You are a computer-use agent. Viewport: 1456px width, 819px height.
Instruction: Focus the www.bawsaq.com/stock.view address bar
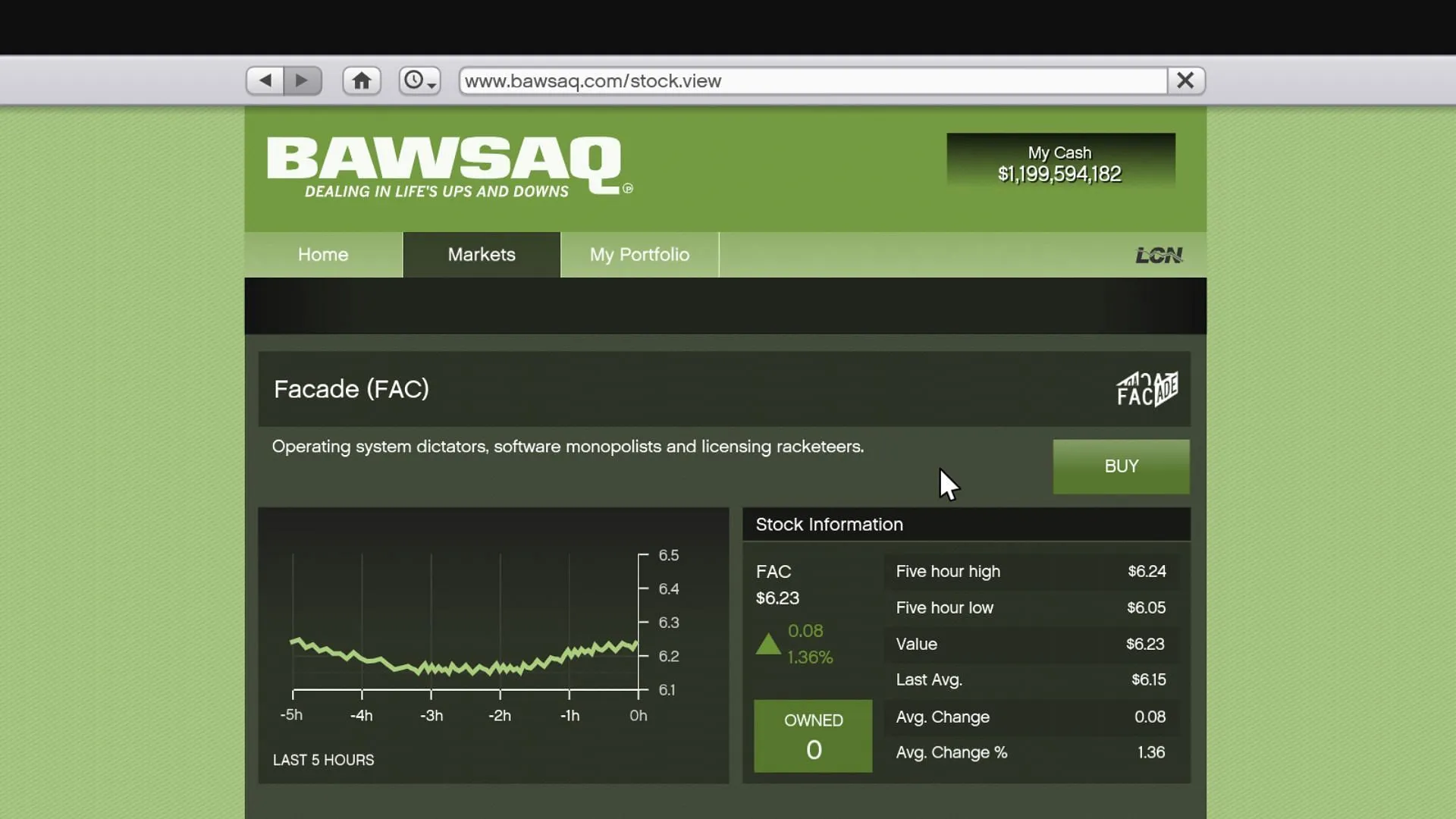click(813, 80)
